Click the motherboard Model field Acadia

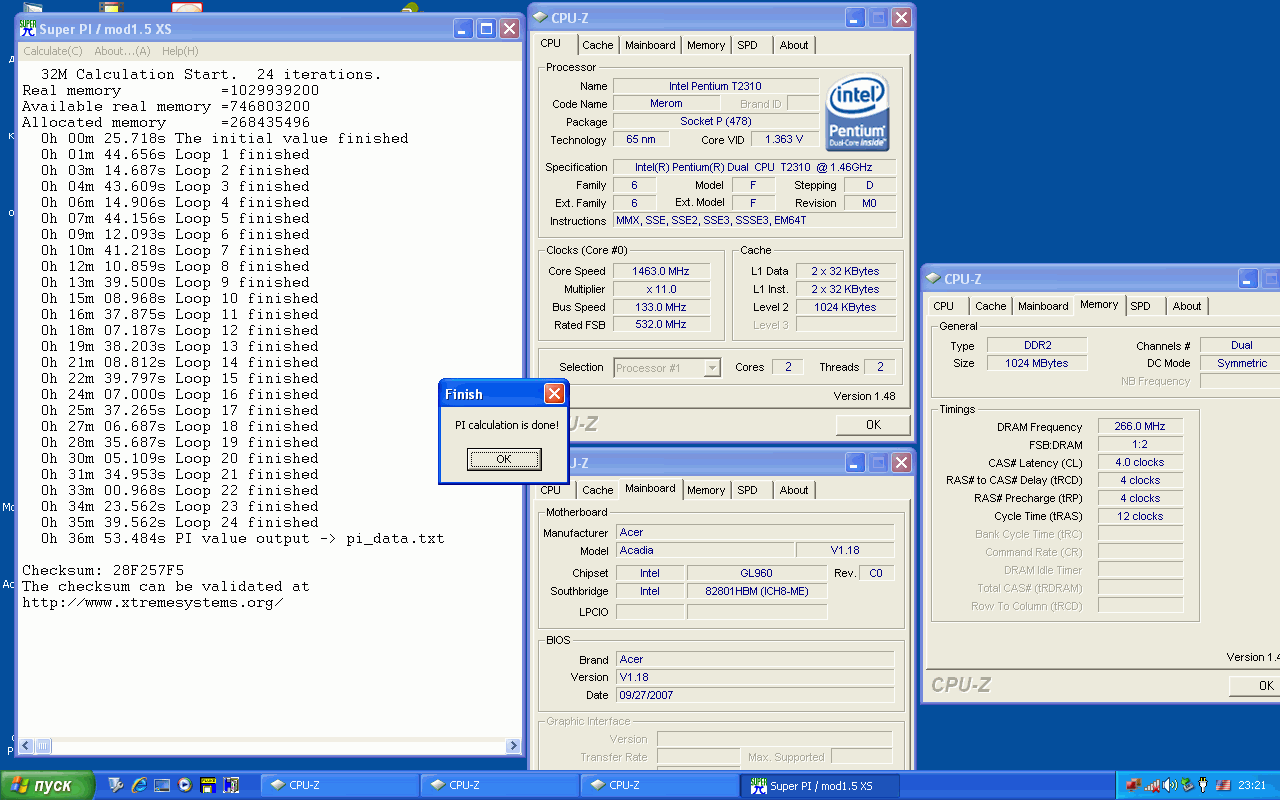[x=705, y=550]
